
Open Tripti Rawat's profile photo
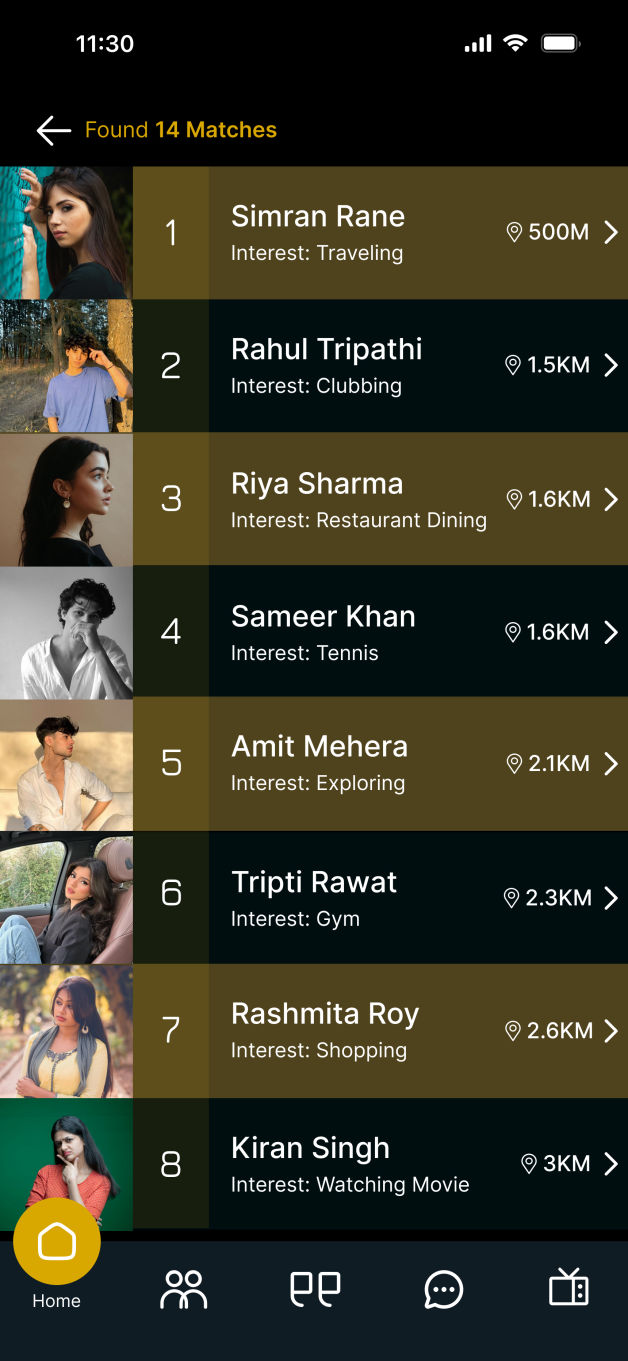pyautogui.click(x=66, y=898)
